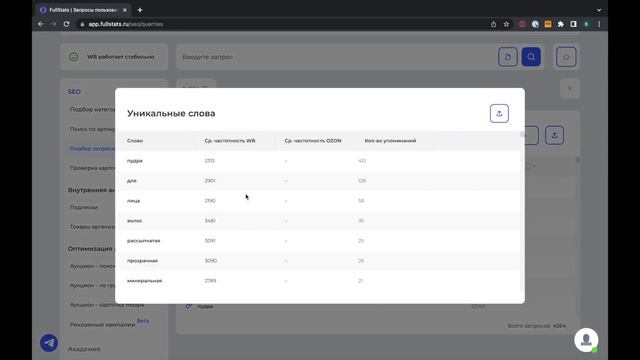Click the blue search button in the query bar
Viewport: 640px width, 360px height.
(x=531, y=57)
